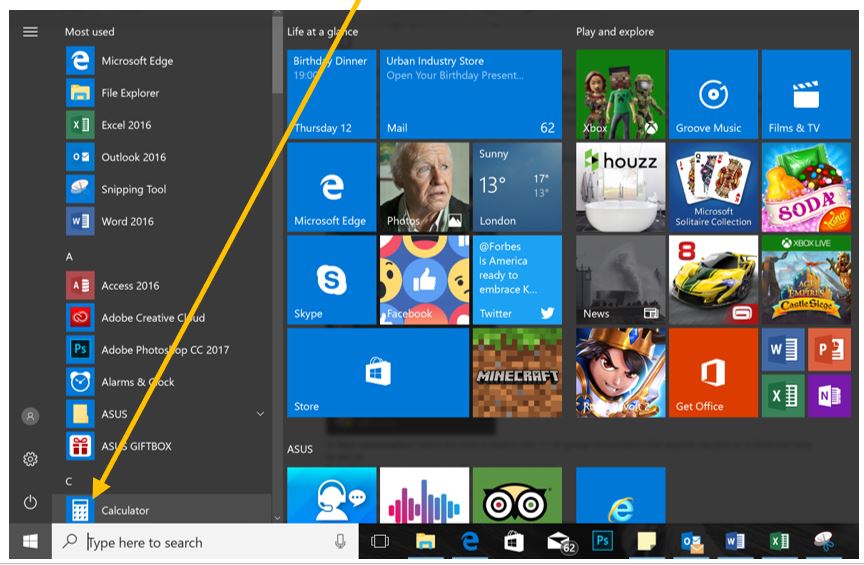The height and width of the screenshot is (565, 864).
Task: Open the small Word tile
Action: tap(783, 349)
